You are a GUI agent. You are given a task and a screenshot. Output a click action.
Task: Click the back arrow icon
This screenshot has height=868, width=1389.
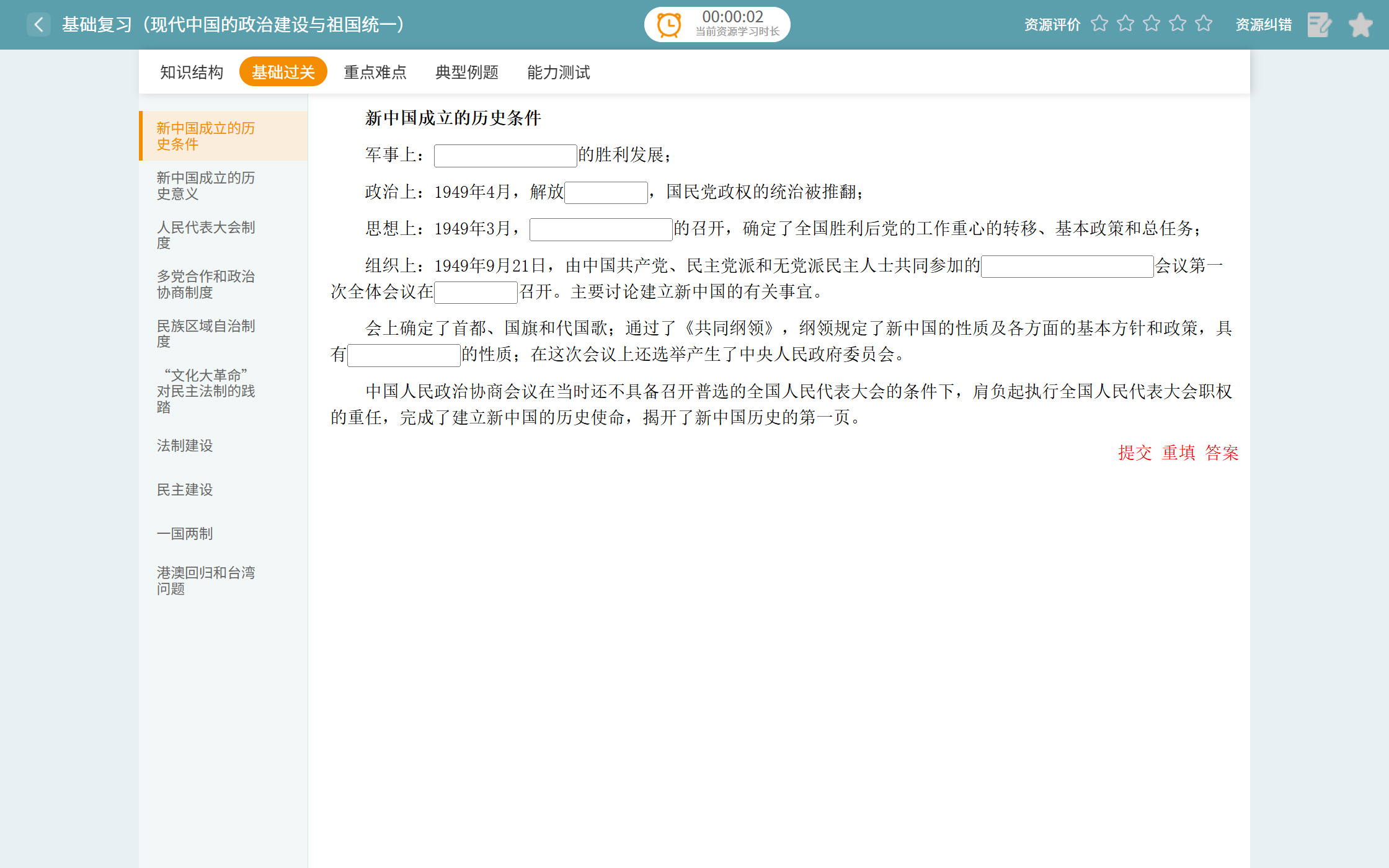pos(38,25)
